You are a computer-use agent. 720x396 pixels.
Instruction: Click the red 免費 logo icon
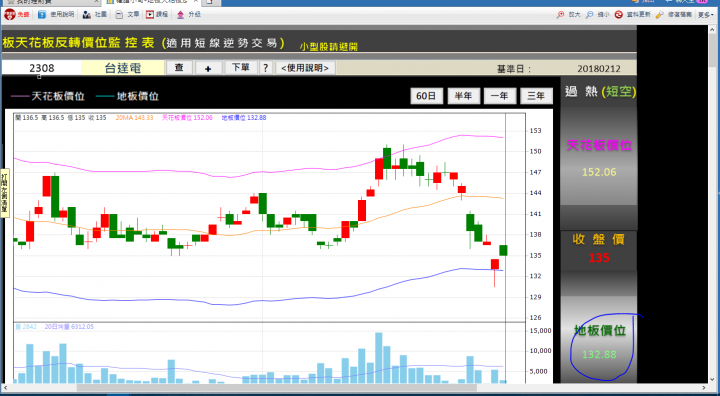click(x=10, y=15)
